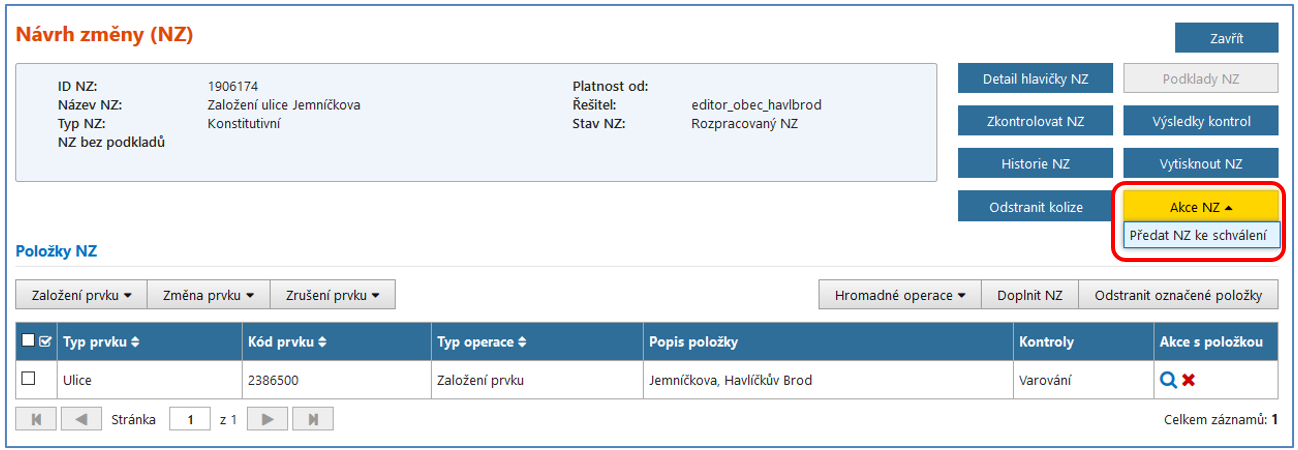Collapse the yellow Akce NZ menu
This screenshot has width=1298, height=450.
1201,207
